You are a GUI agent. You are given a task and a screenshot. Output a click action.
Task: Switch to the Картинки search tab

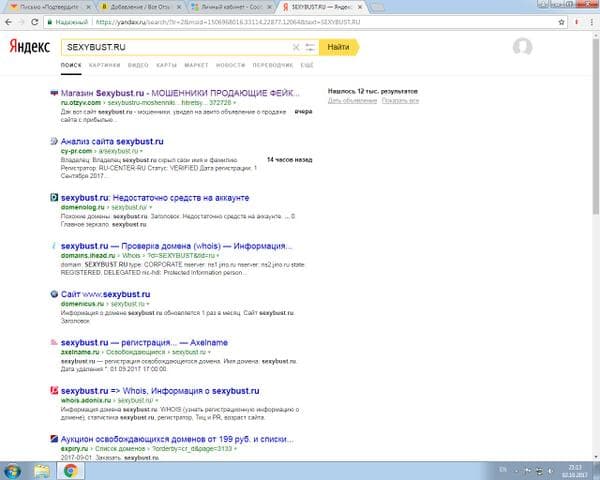(x=104, y=65)
